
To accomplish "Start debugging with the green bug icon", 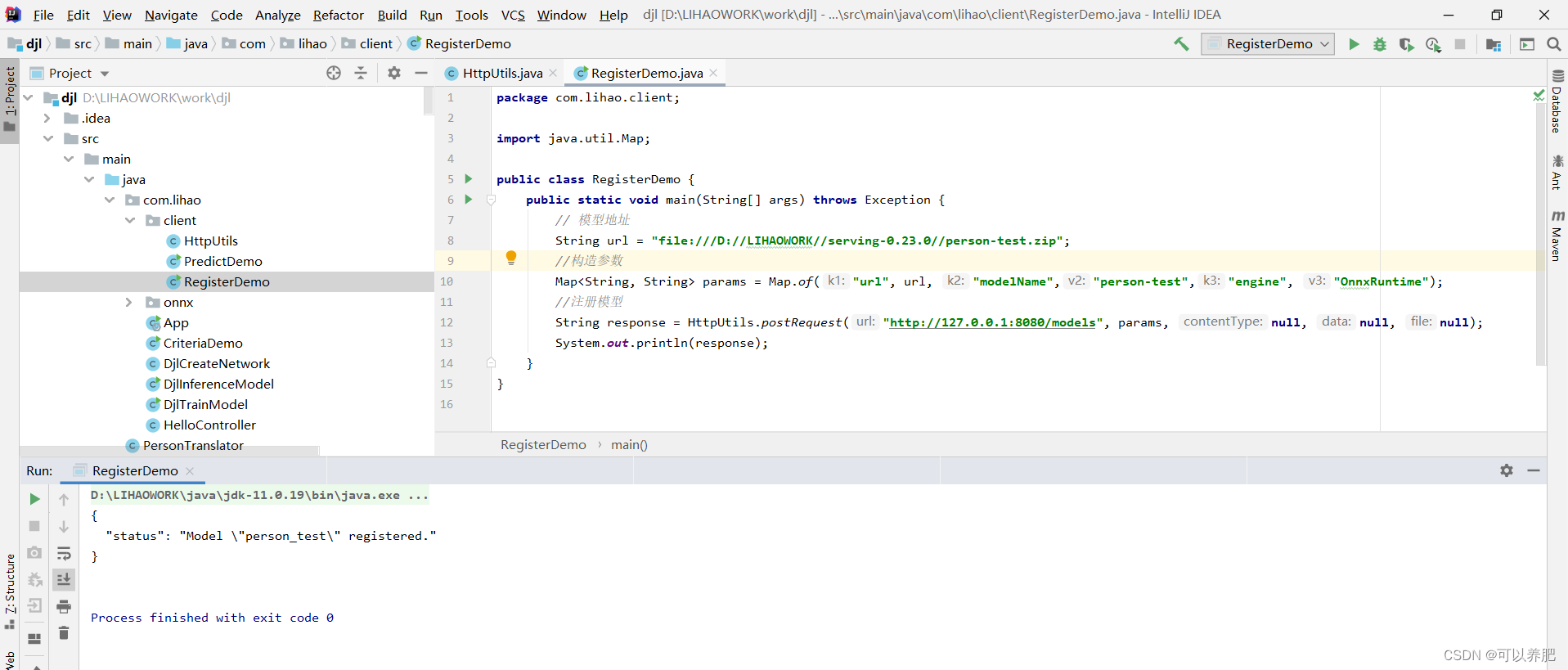I will click(1380, 44).
